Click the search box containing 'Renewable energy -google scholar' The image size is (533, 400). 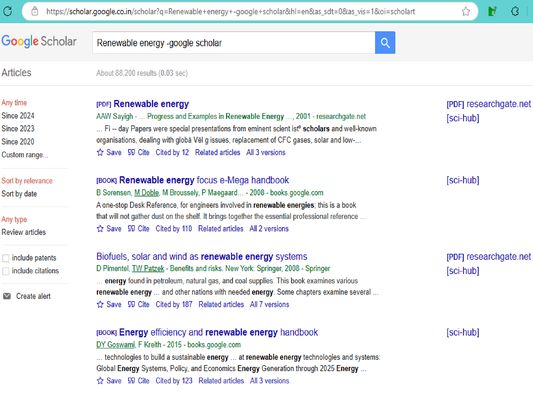point(234,43)
